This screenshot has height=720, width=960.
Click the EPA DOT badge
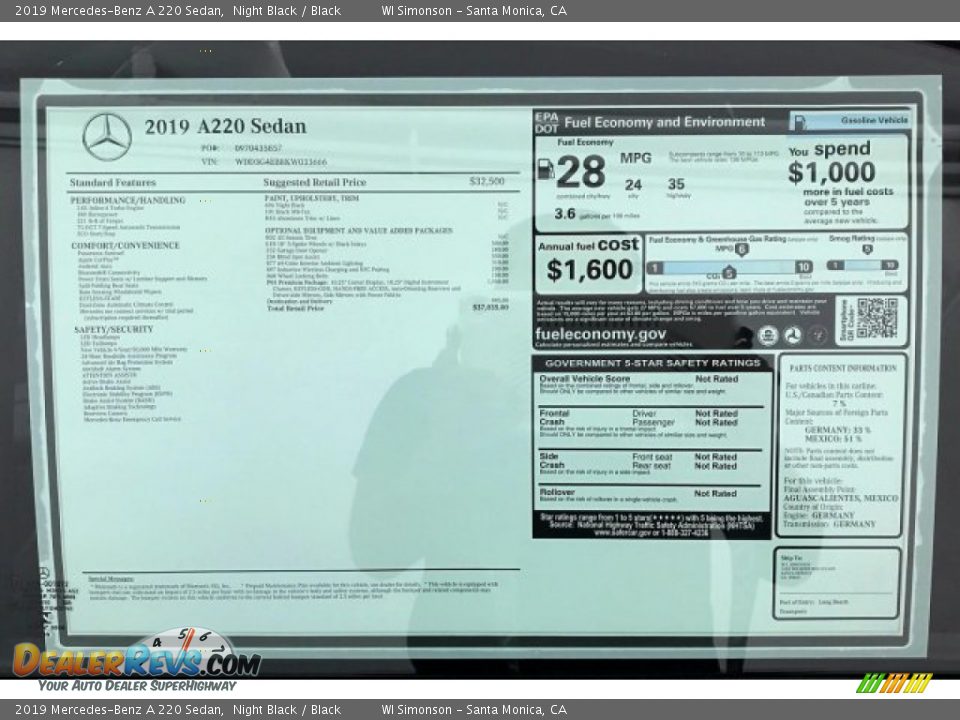click(x=546, y=122)
